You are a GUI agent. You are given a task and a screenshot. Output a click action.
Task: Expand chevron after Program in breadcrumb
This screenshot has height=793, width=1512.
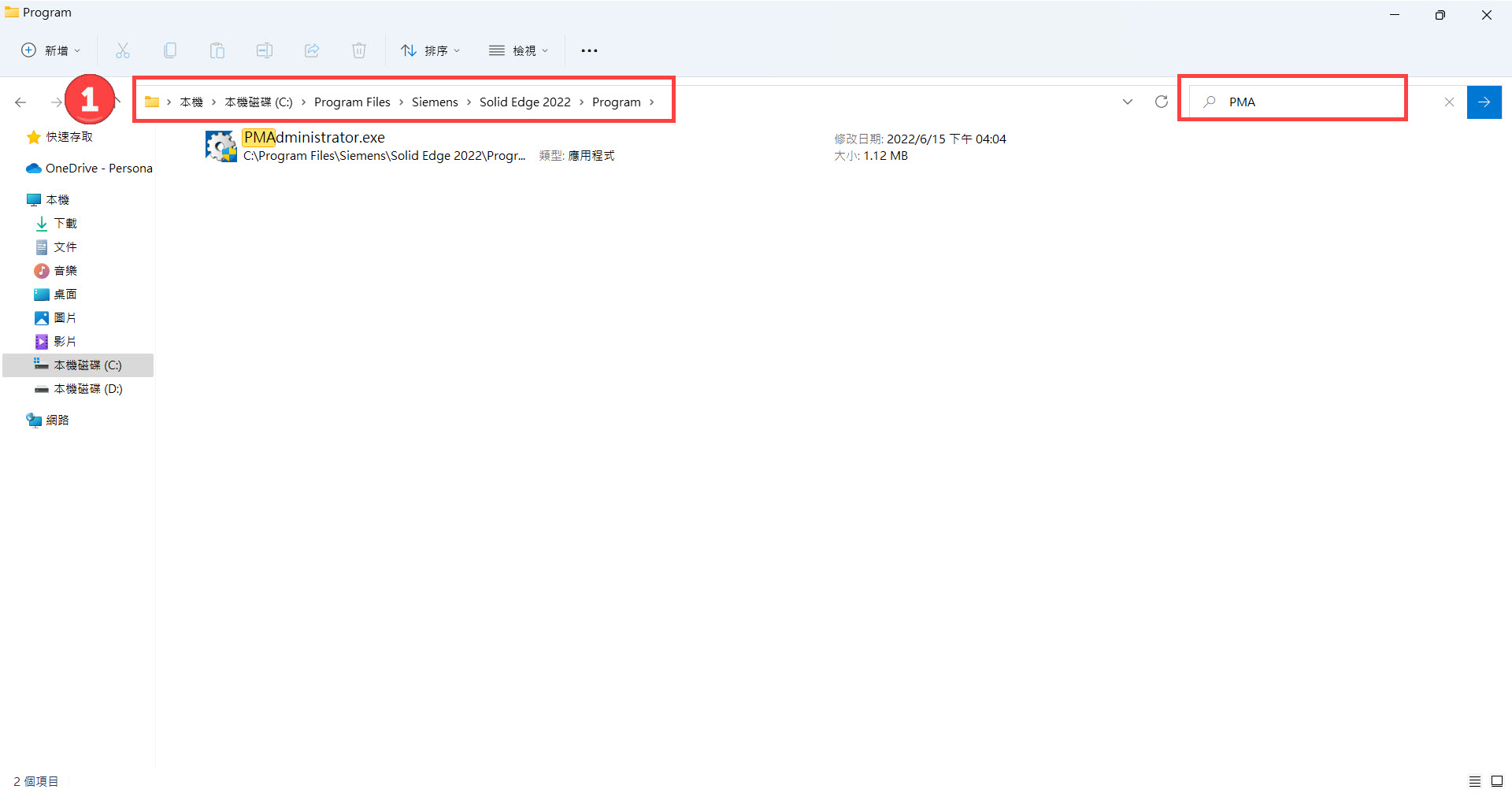pos(652,102)
